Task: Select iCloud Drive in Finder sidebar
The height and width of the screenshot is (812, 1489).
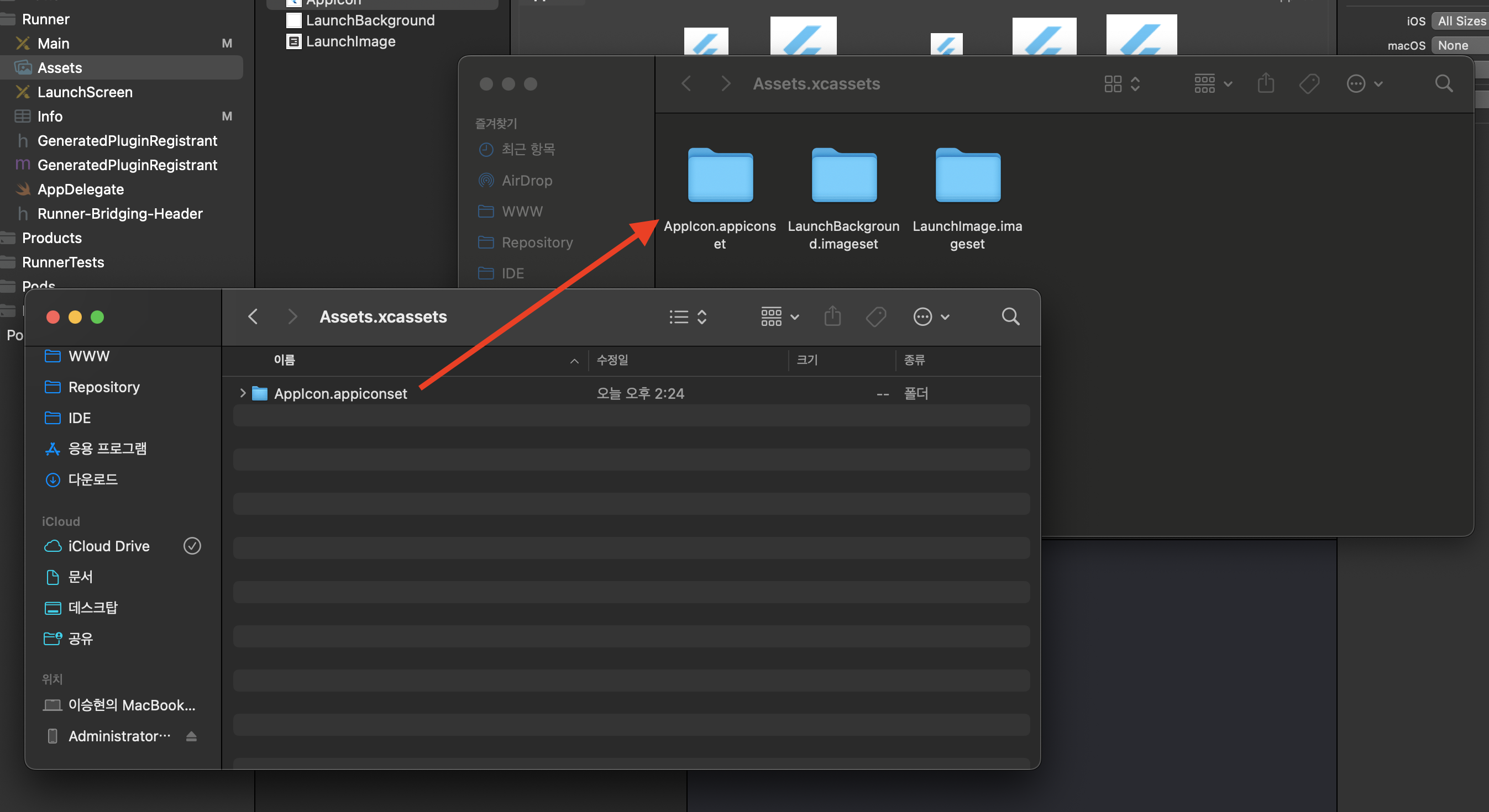Action: (109, 546)
